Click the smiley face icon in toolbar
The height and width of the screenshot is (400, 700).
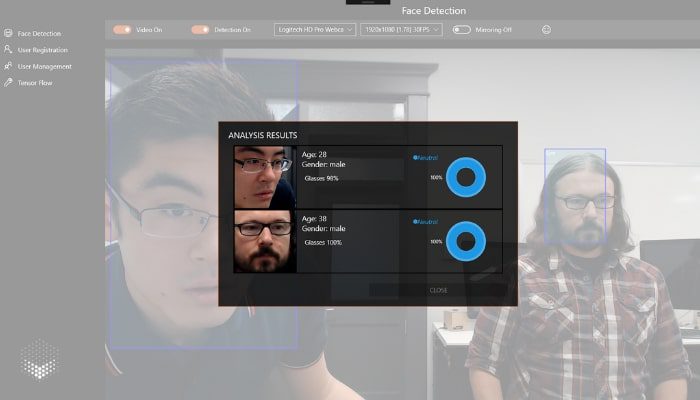point(547,29)
